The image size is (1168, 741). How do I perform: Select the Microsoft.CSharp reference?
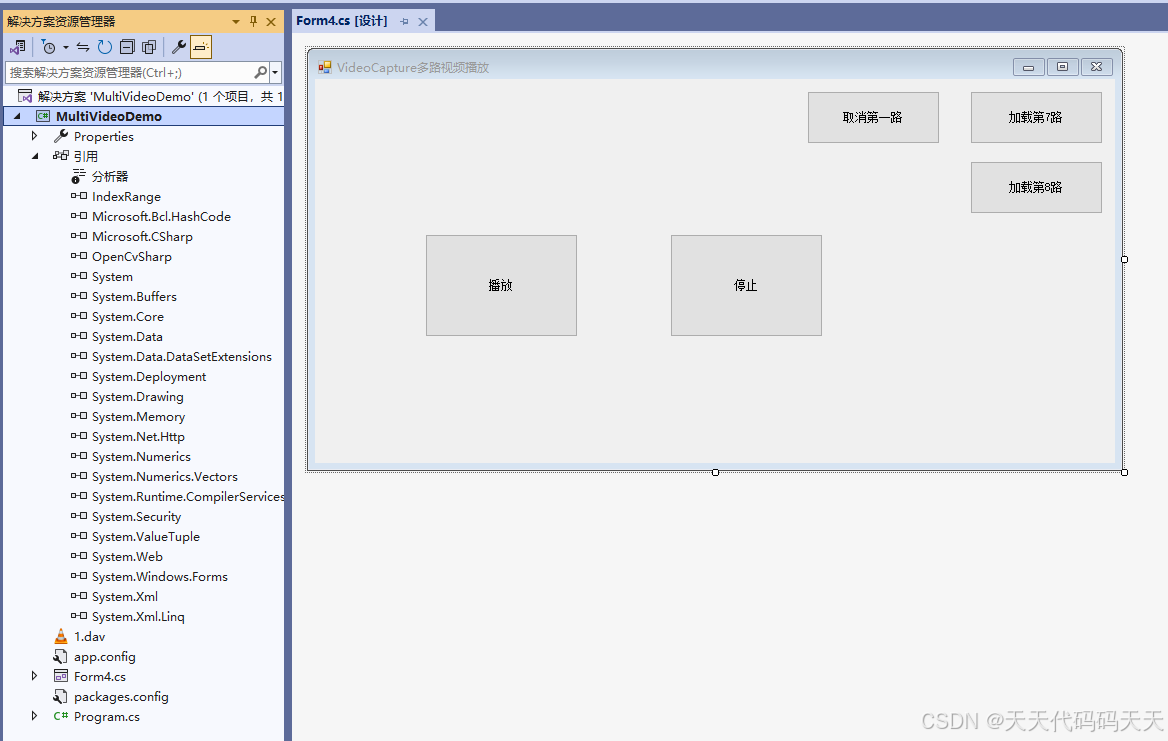[142, 237]
